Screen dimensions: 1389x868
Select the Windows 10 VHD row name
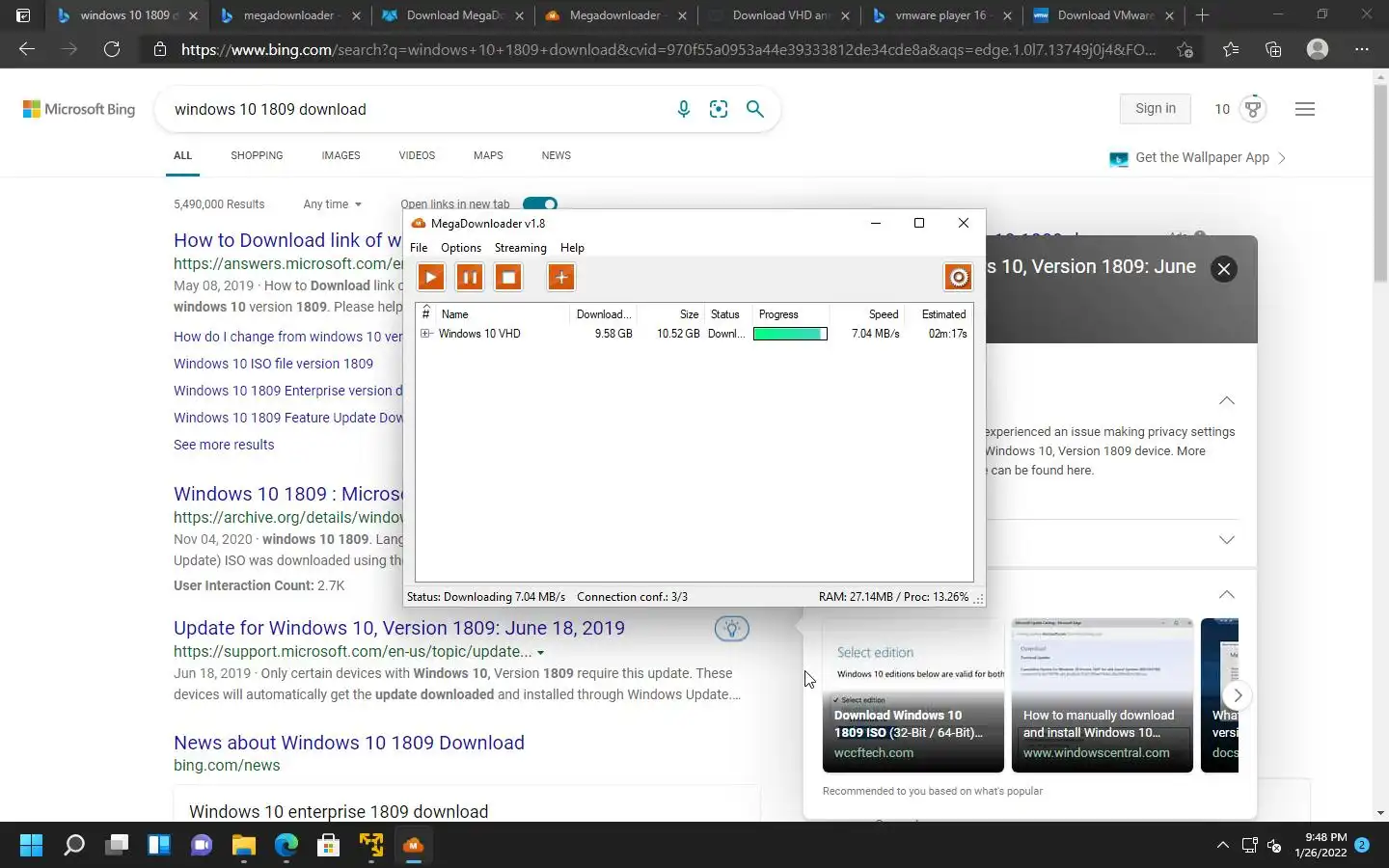(x=479, y=334)
